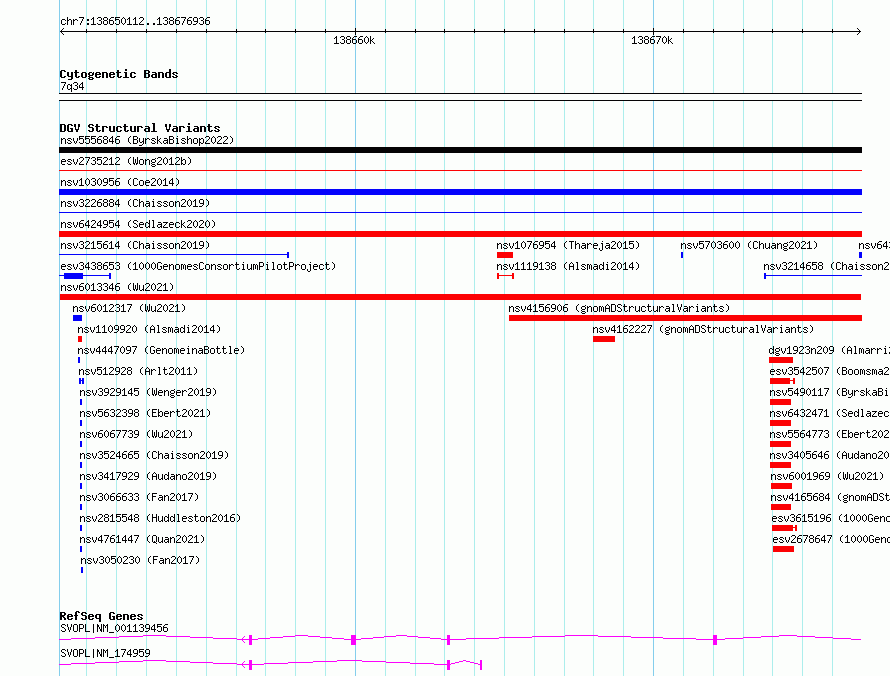Click the chr7:138650112..138676936 coordinates text
890x676 pixels.
(135, 21)
